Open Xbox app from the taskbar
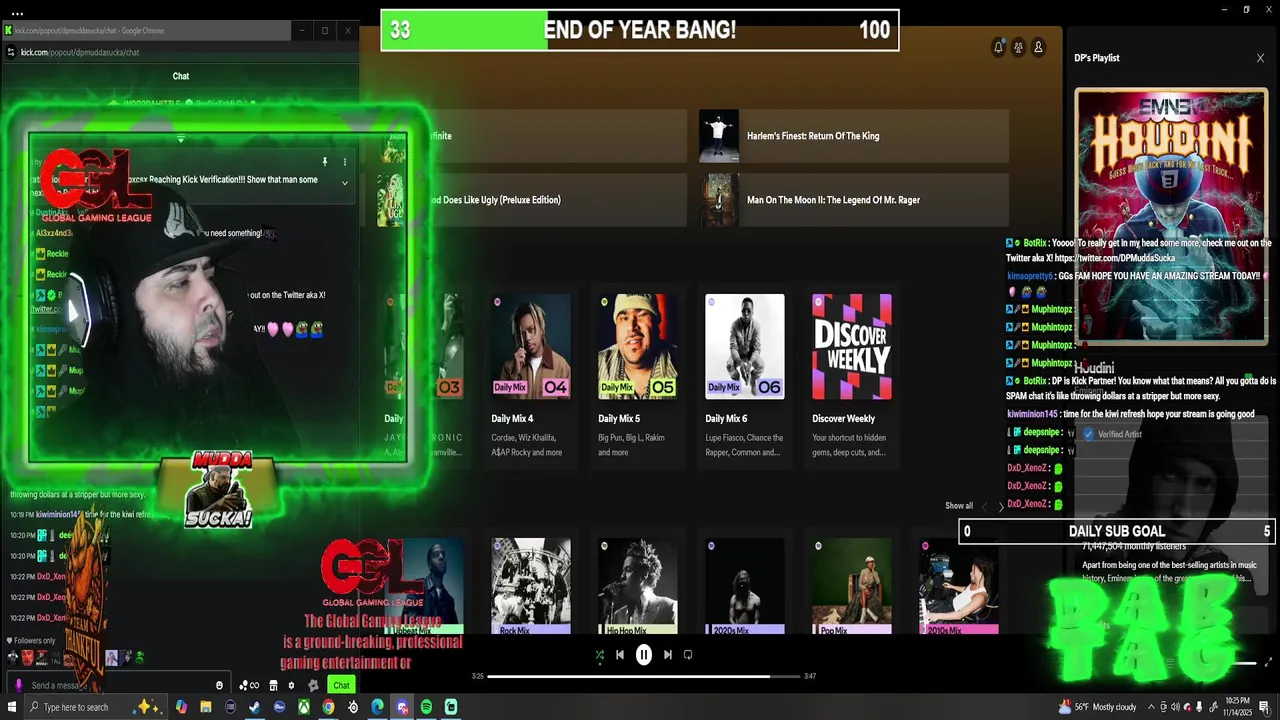 [x=304, y=707]
